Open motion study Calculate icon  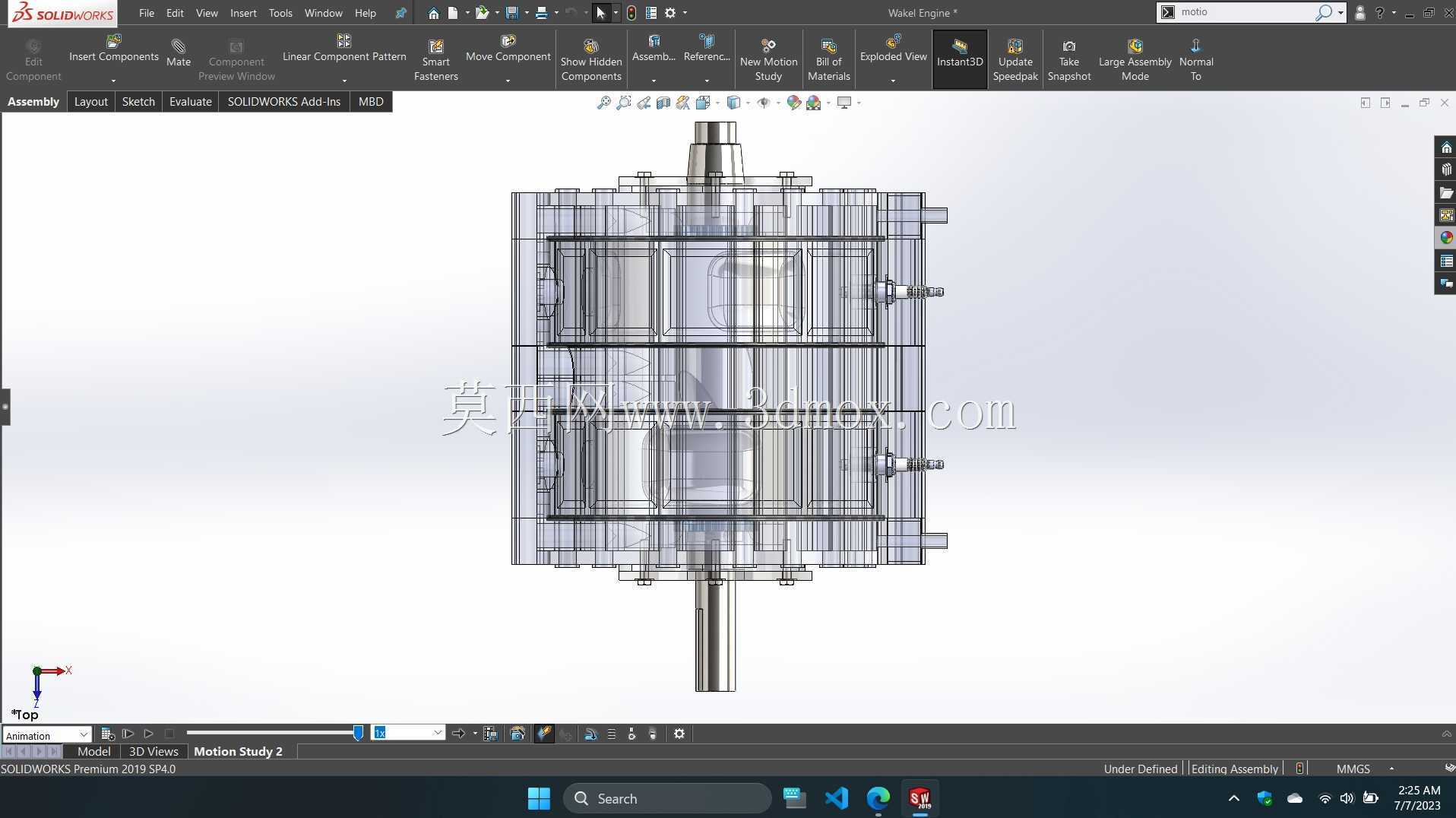pos(107,734)
